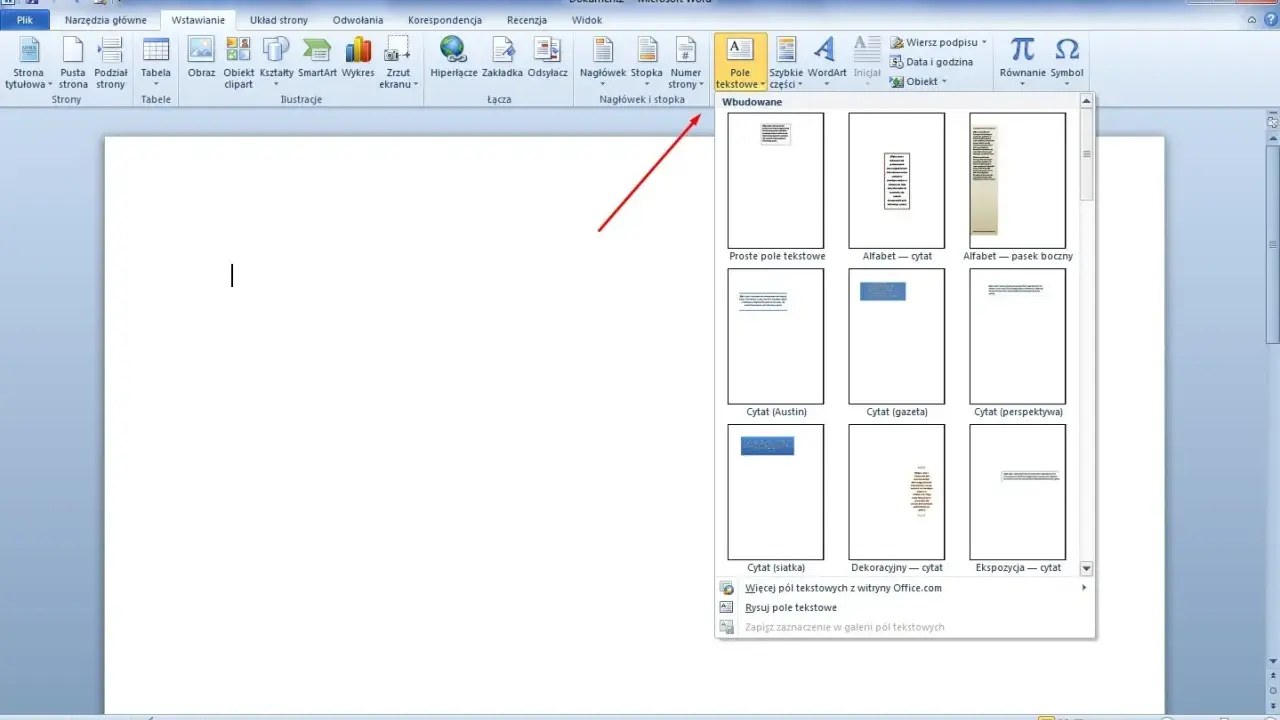Open the Szybkie części dropdown
Image resolution: width=1280 pixels, height=720 pixels.
[x=786, y=63]
